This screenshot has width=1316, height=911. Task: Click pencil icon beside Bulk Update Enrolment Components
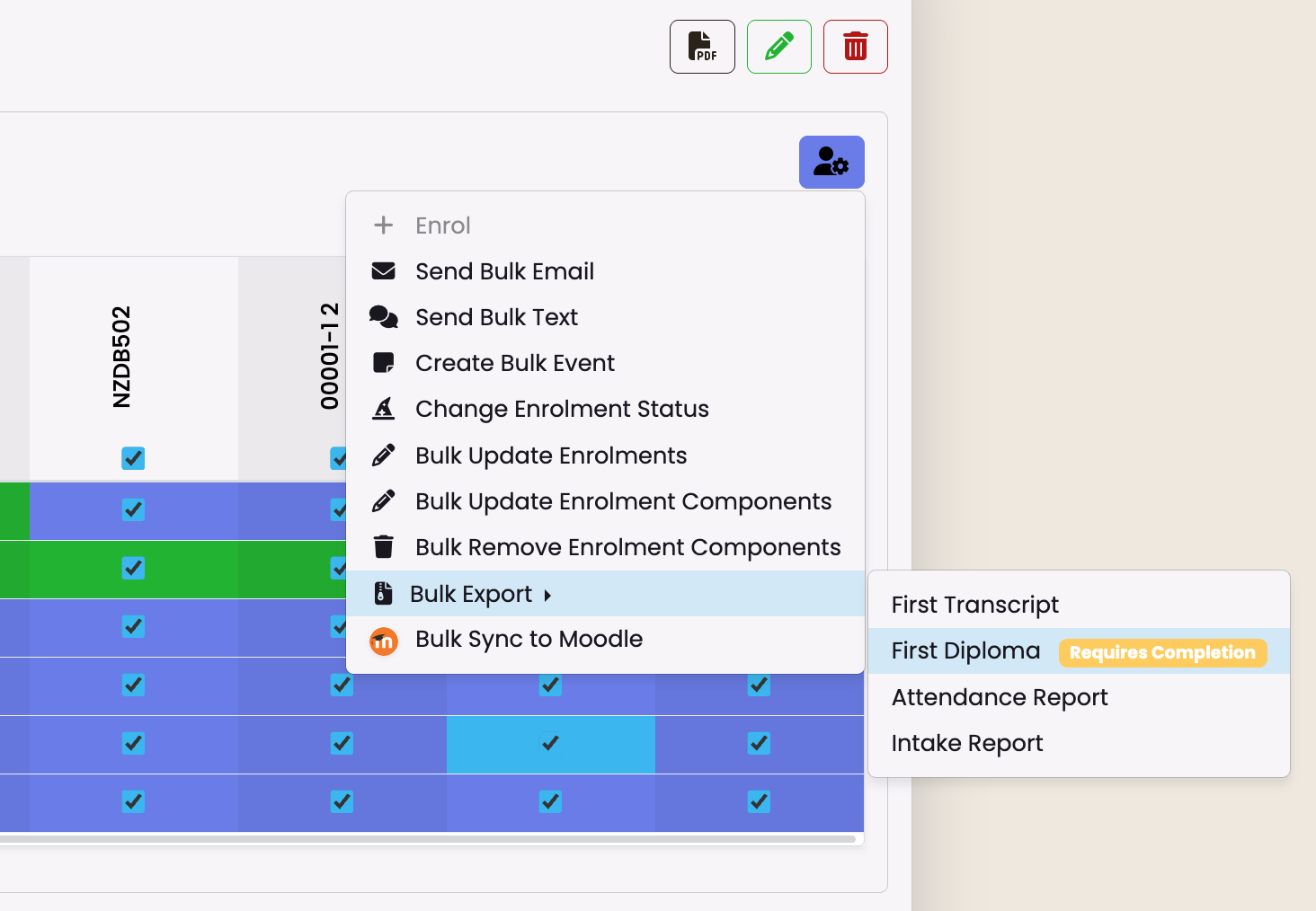point(384,500)
